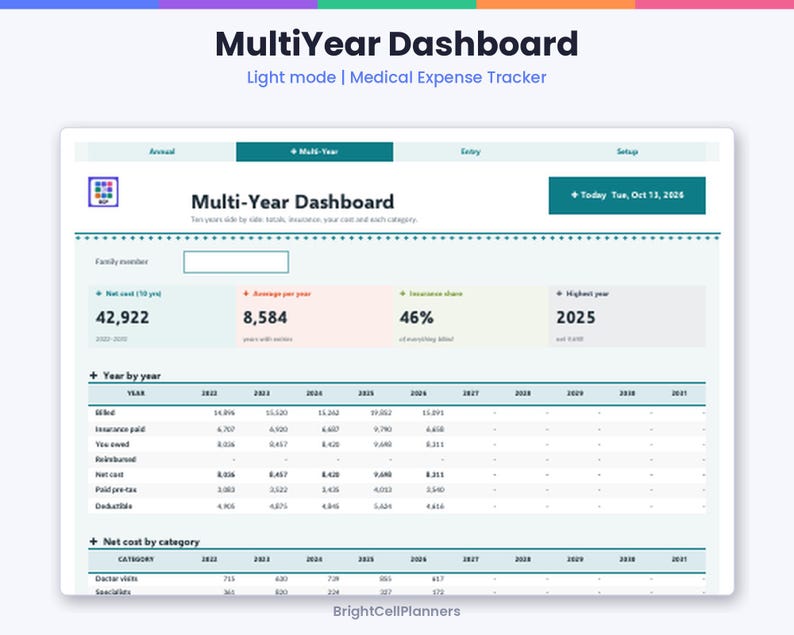Select the Billed row label

tap(105, 413)
